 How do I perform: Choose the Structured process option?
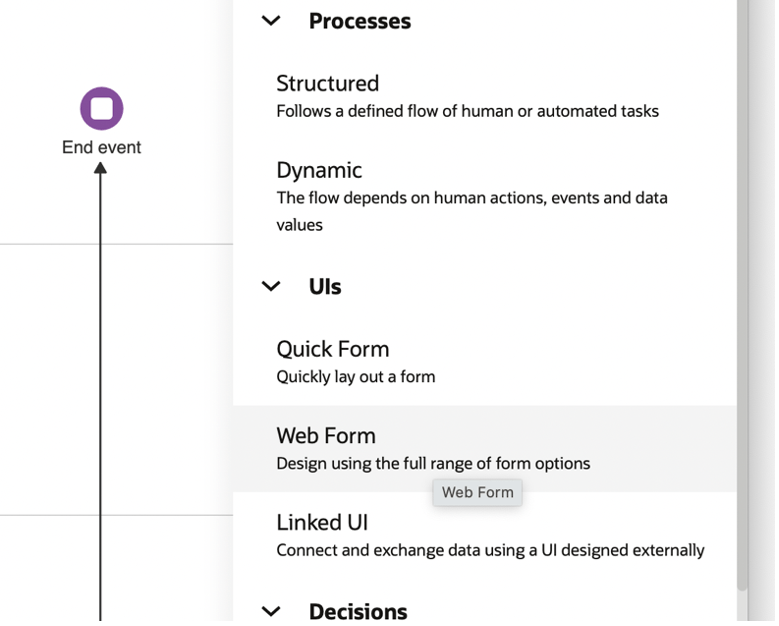pos(327,83)
